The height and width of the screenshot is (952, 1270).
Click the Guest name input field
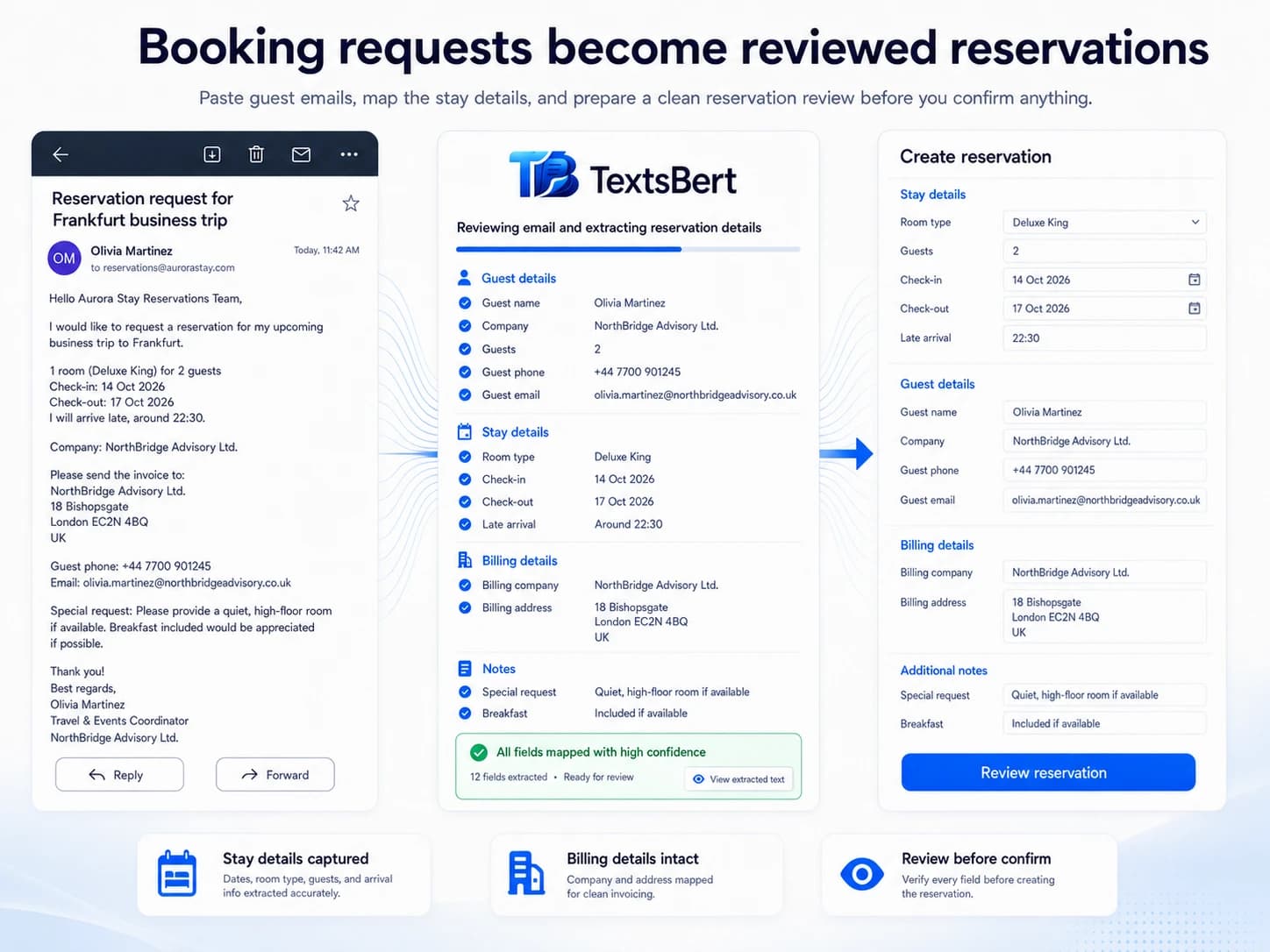pos(1104,412)
